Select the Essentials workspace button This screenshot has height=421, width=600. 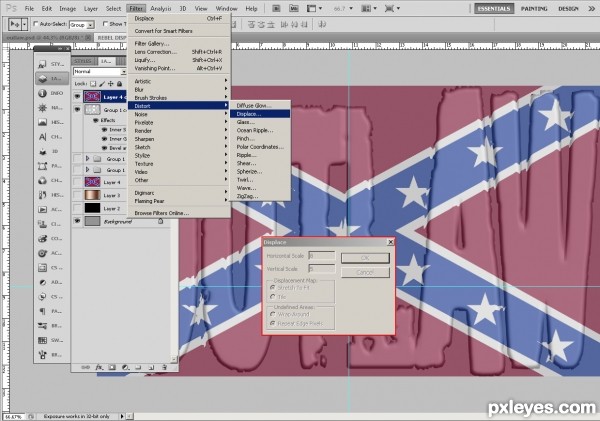pos(494,8)
